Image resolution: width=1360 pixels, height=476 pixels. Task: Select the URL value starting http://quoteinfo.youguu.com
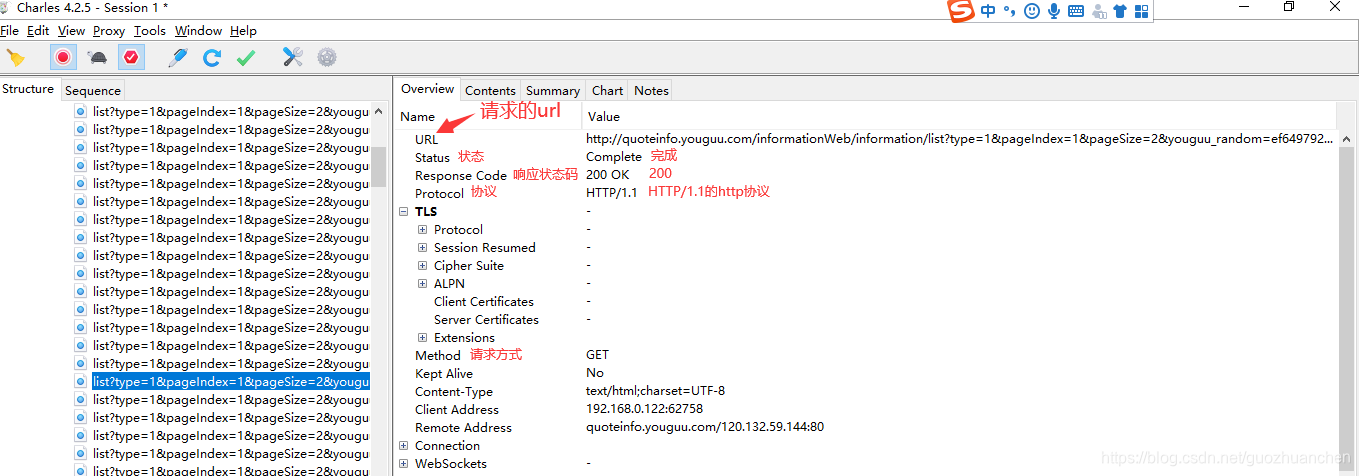[960, 139]
